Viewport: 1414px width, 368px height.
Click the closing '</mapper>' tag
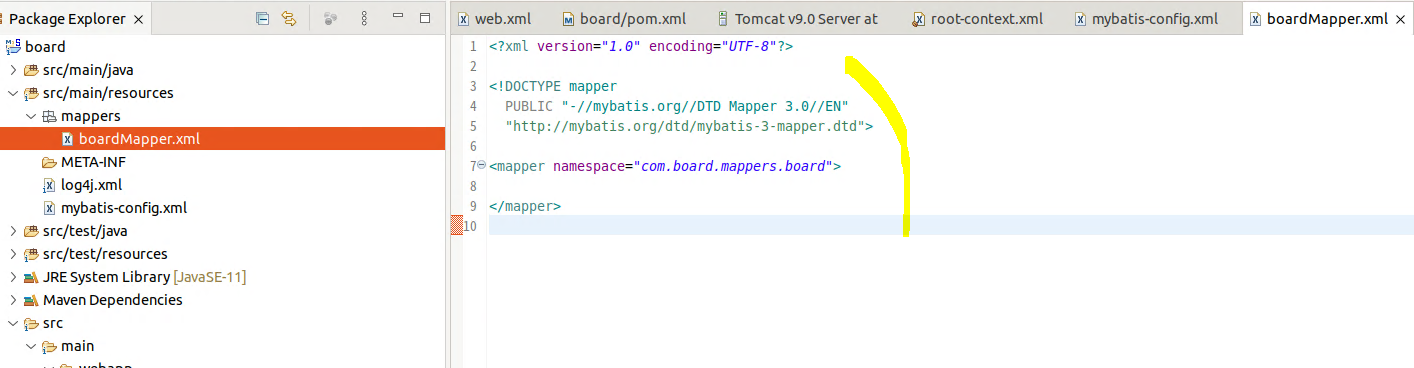tap(525, 207)
